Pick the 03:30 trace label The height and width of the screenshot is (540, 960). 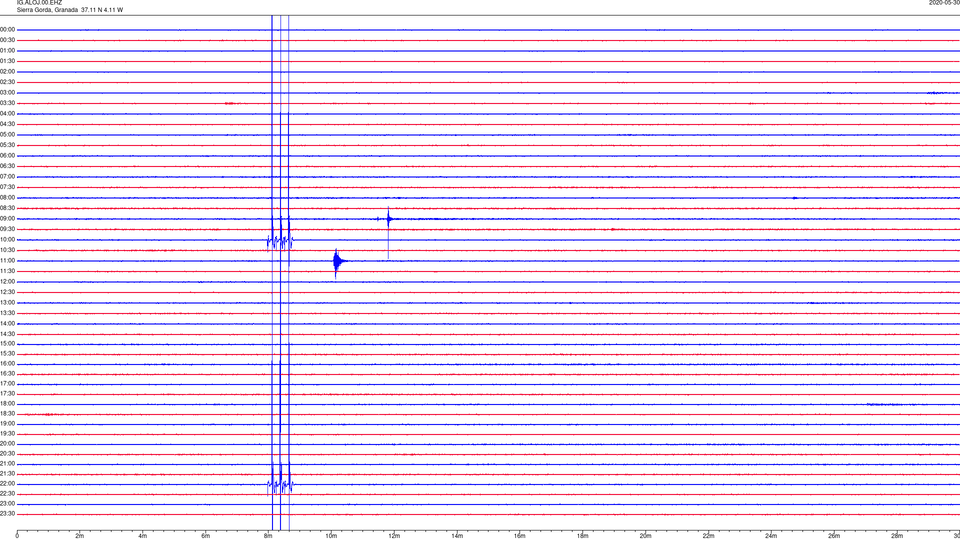point(8,103)
